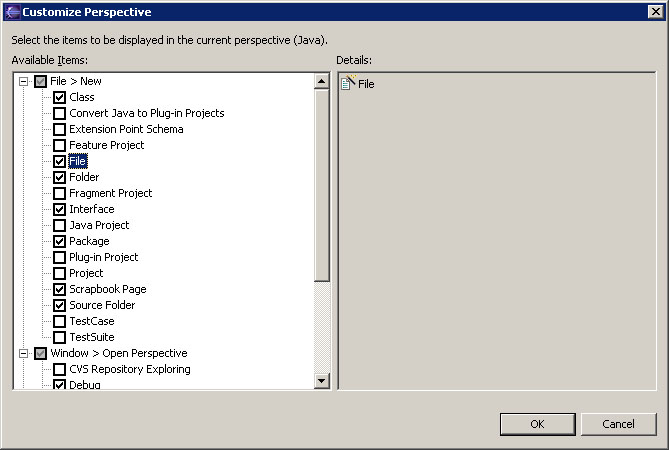Select the 'TestSuite' row label
The height and width of the screenshot is (450, 669).
(x=92, y=337)
